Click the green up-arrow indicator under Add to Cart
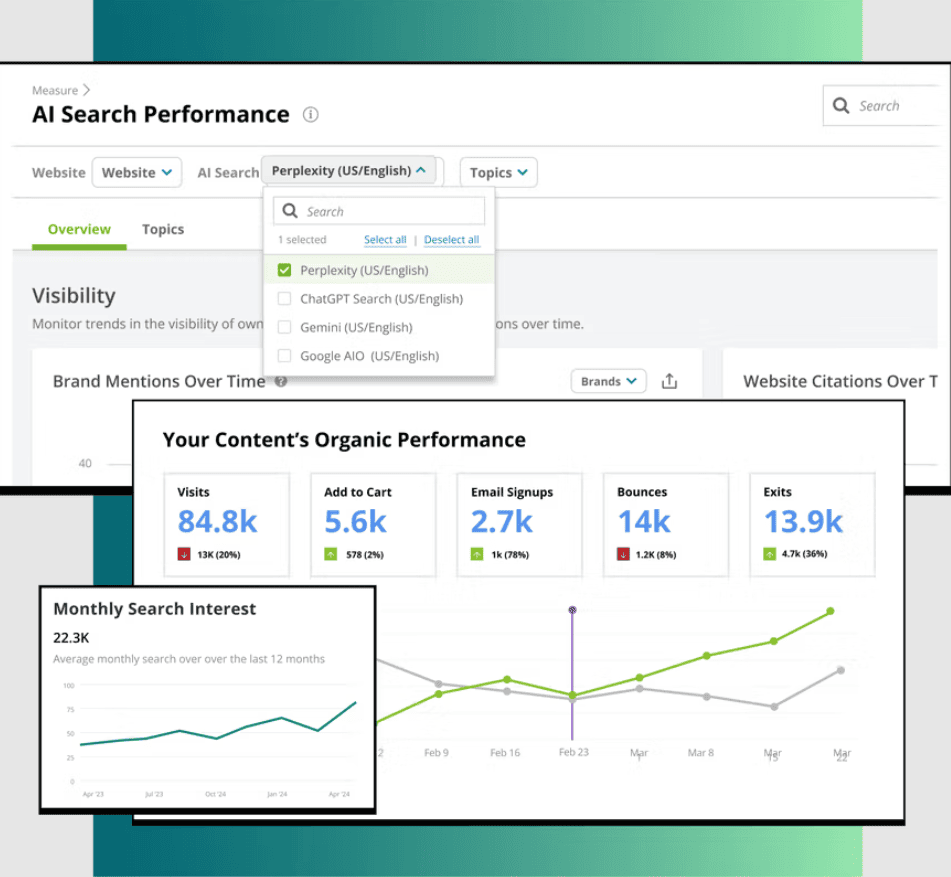 pyautogui.click(x=331, y=553)
